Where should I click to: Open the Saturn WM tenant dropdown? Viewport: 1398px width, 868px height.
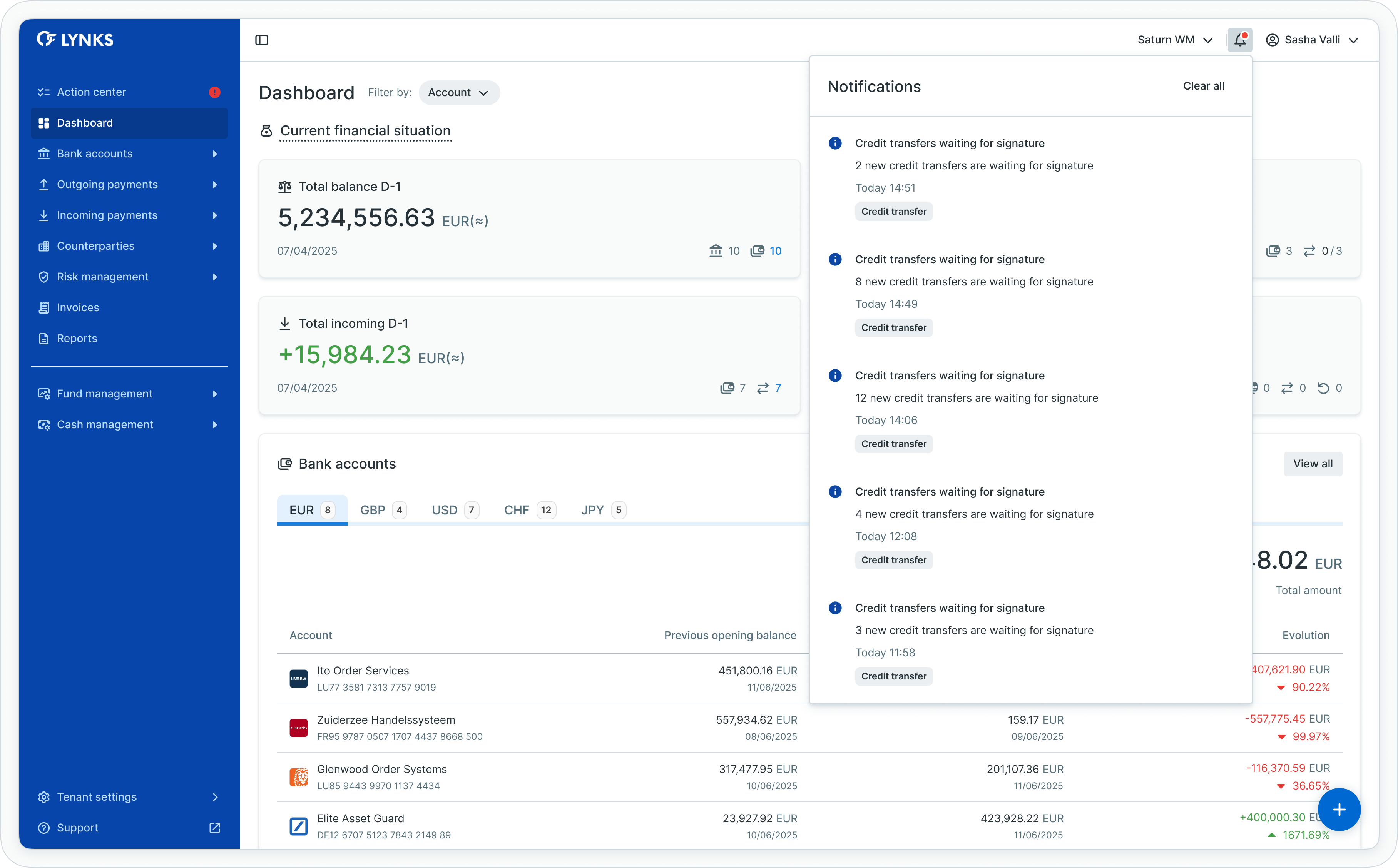1175,40
